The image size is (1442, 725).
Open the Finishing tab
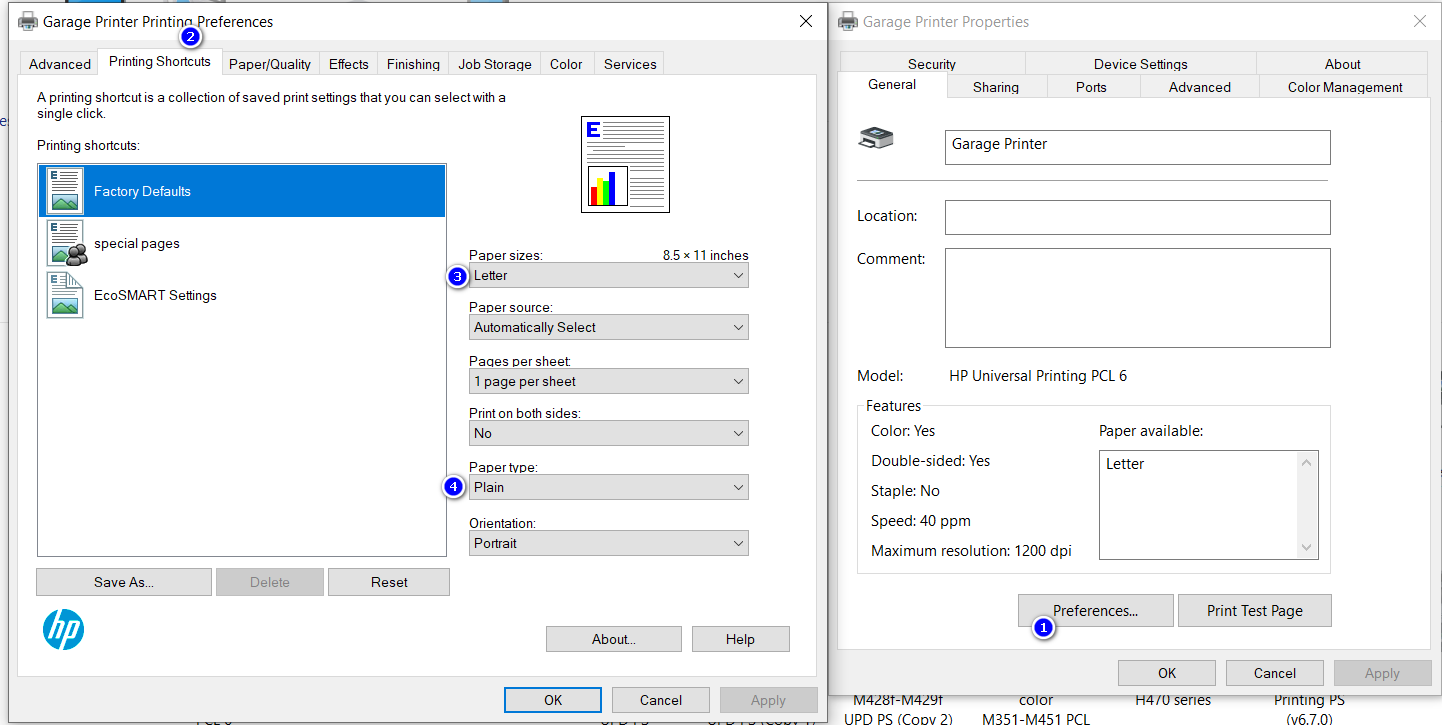413,64
